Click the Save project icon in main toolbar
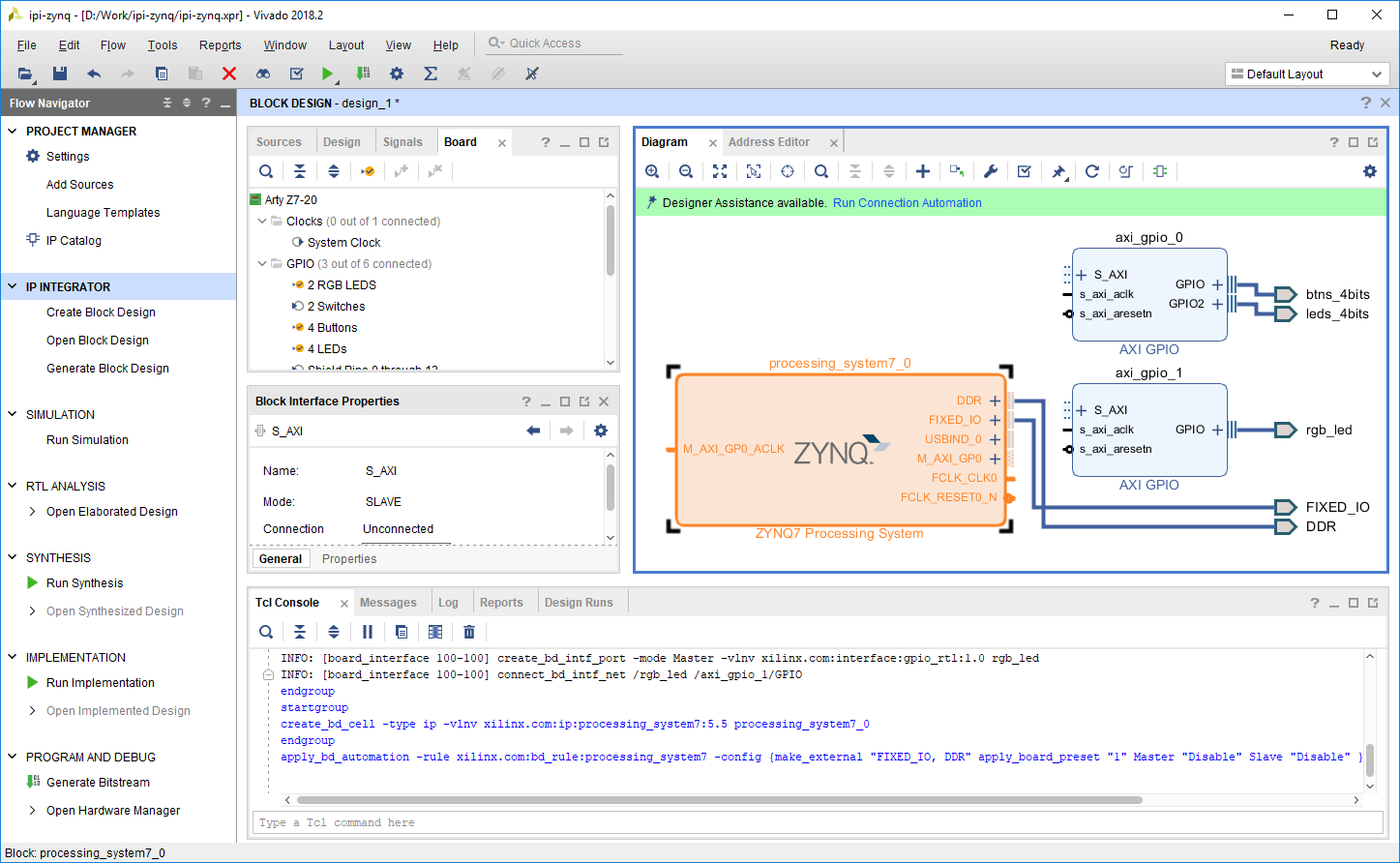 pyautogui.click(x=60, y=74)
